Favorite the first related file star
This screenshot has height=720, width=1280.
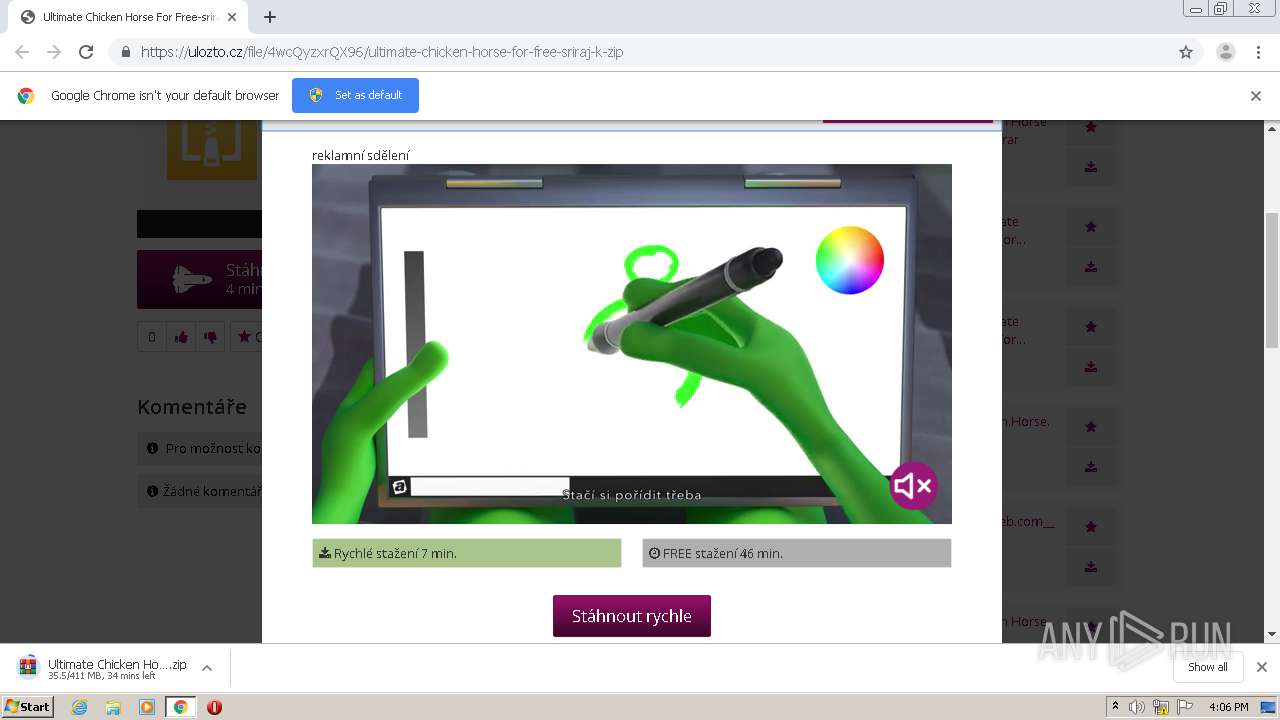click(1091, 127)
